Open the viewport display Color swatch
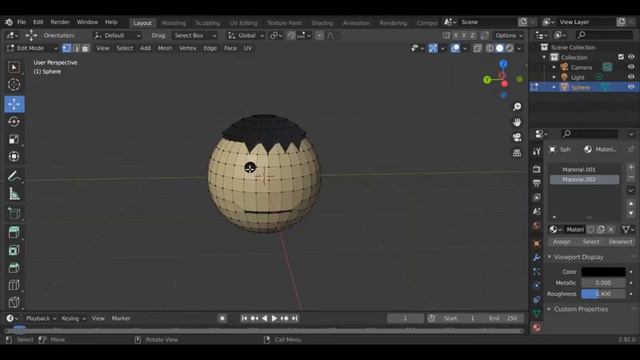This screenshot has height=360, width=640. pyautogui.click(x=603, y=271)
